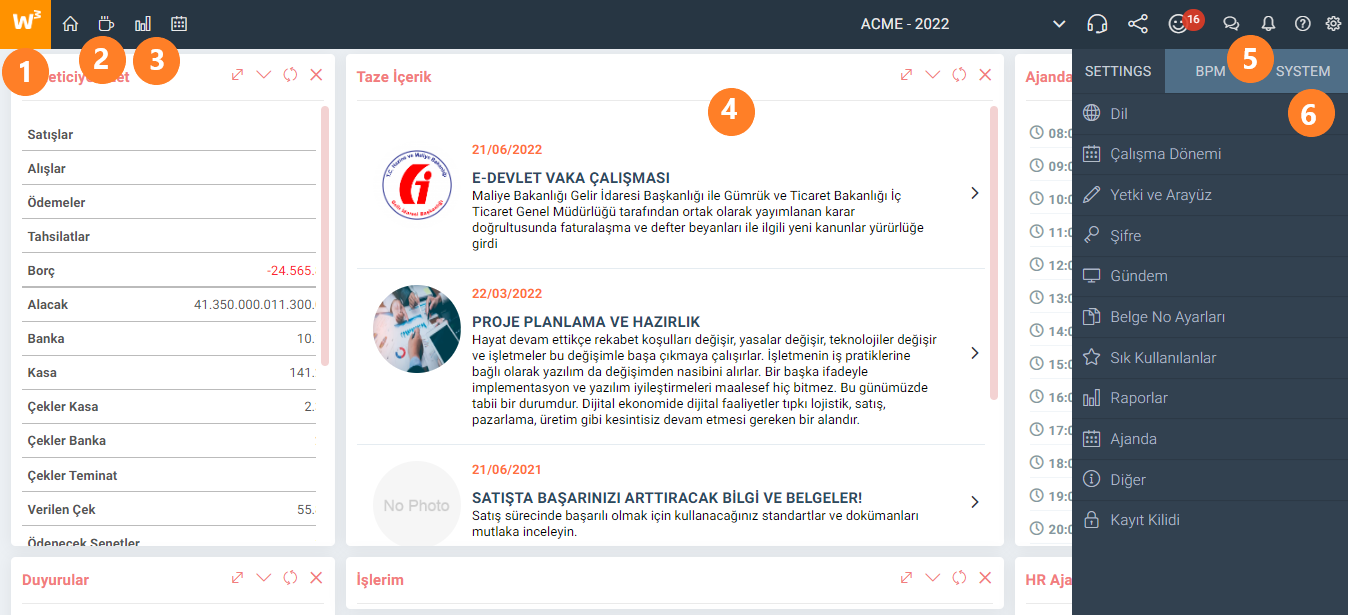
Task: Select the Alışlar row
Action: pyautogui.click(x=168, y=169)
